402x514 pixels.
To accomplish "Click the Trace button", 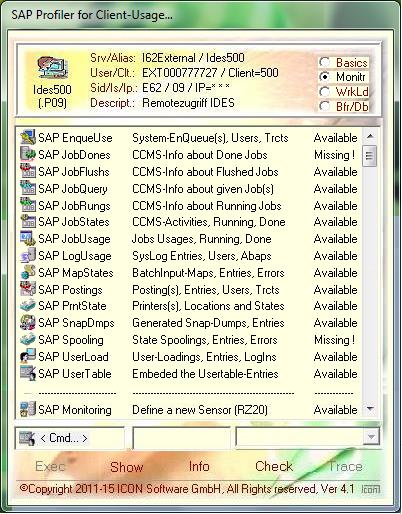I will coord(345,466).
